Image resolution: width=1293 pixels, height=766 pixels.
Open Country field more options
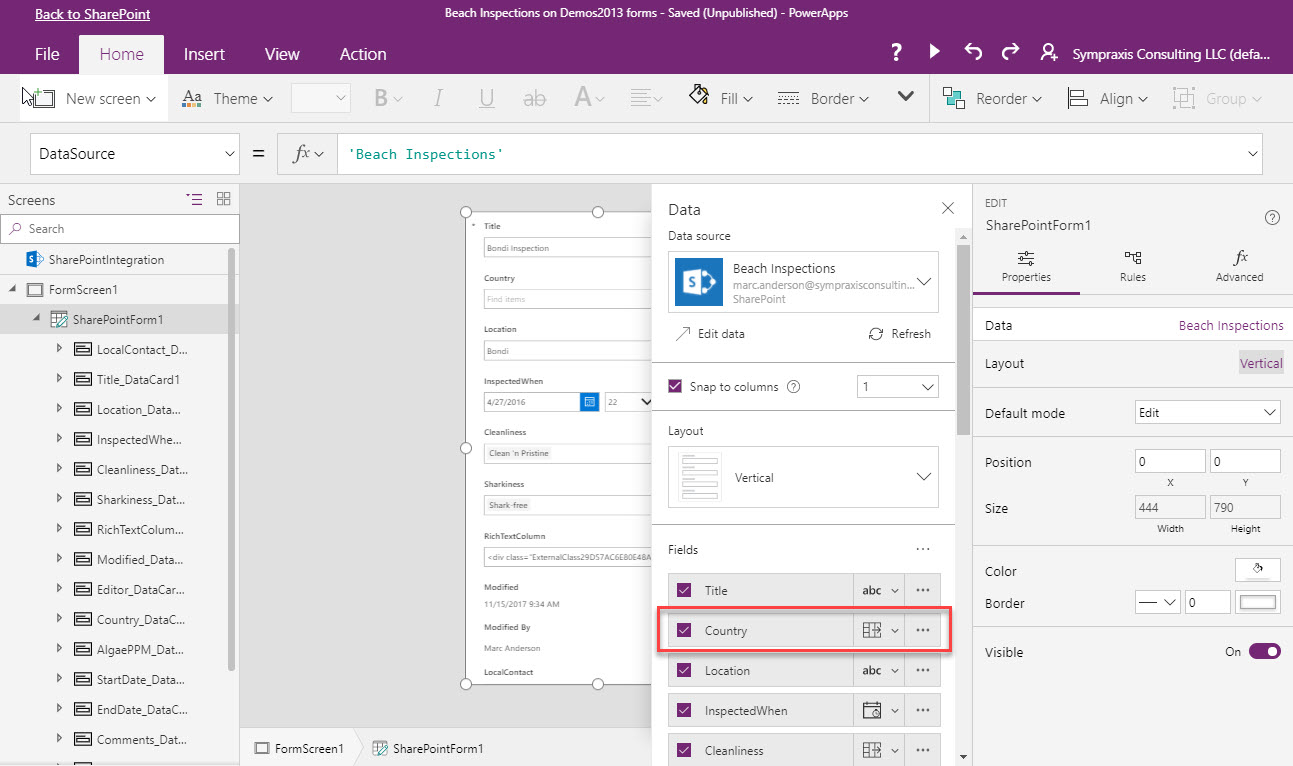click(923, 631)
